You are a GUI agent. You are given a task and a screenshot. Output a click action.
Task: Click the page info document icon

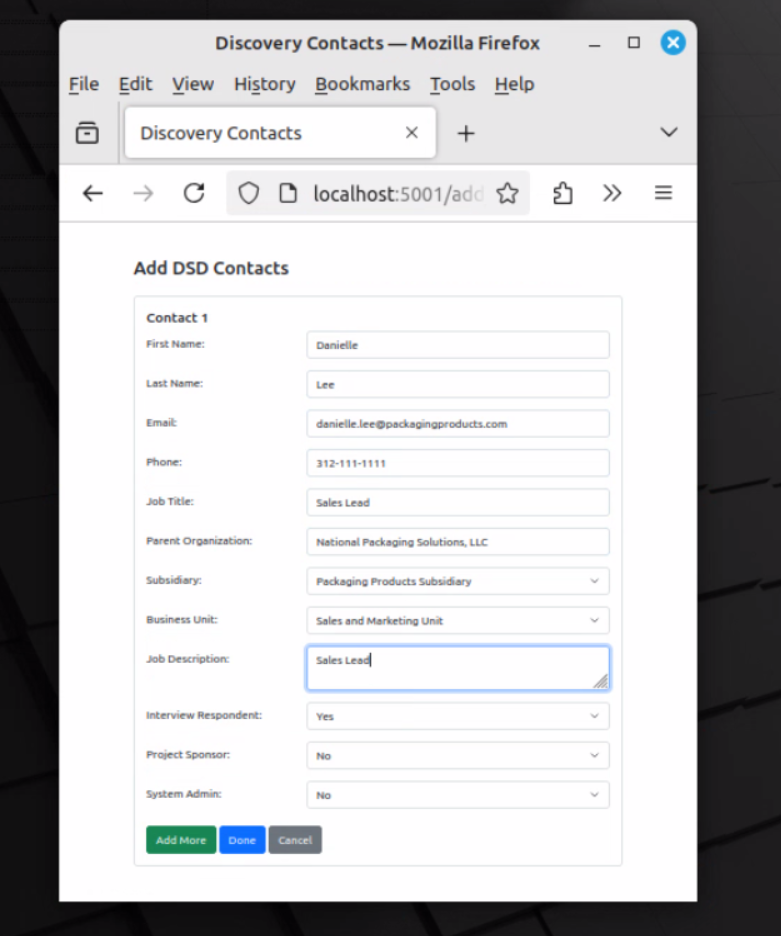(x=288, y=193)
